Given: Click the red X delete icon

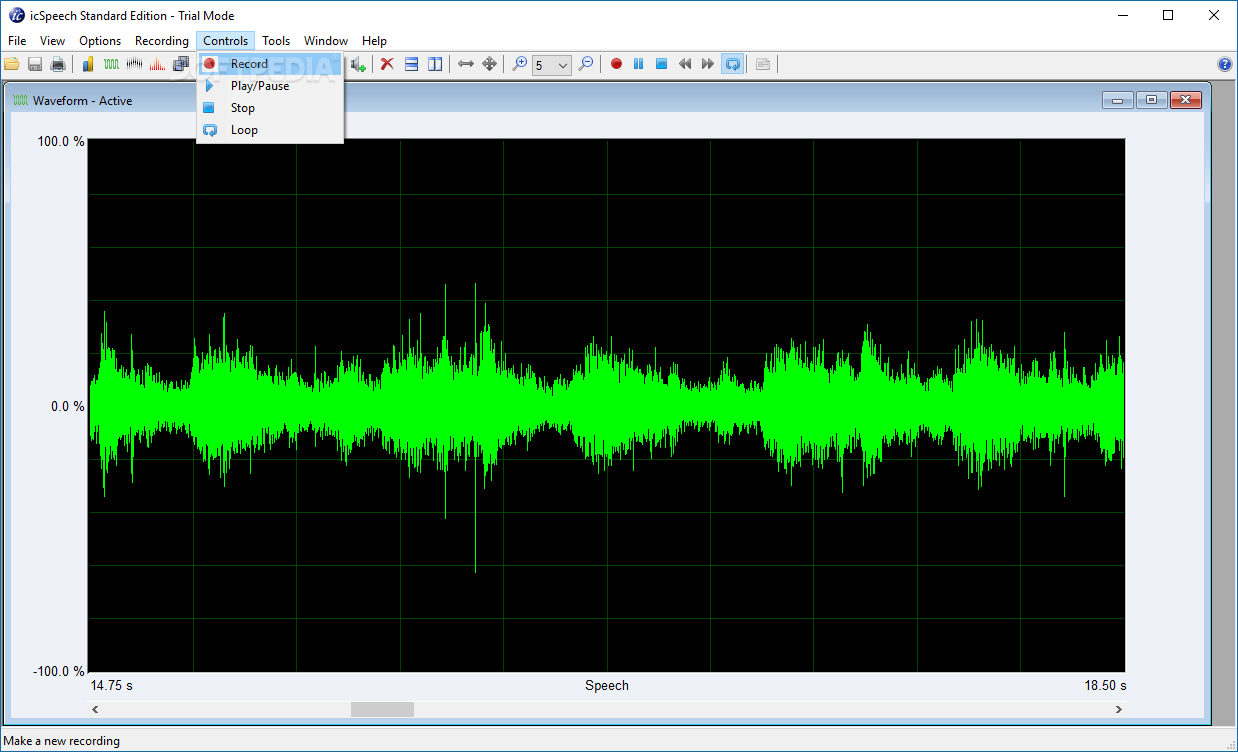Looking at the screenshot, I should click(x=387, y=64).
